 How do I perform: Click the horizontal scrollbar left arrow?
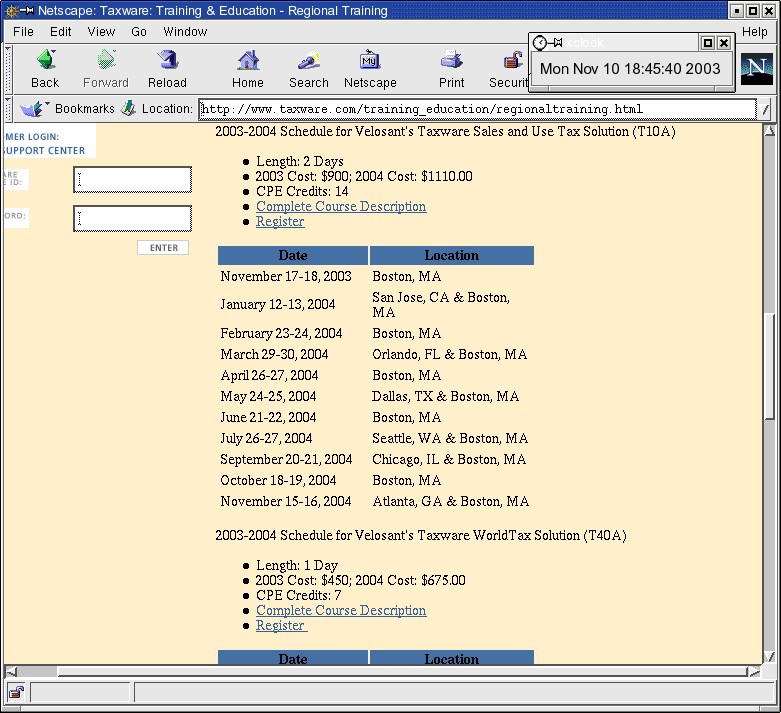pos(11,672)
